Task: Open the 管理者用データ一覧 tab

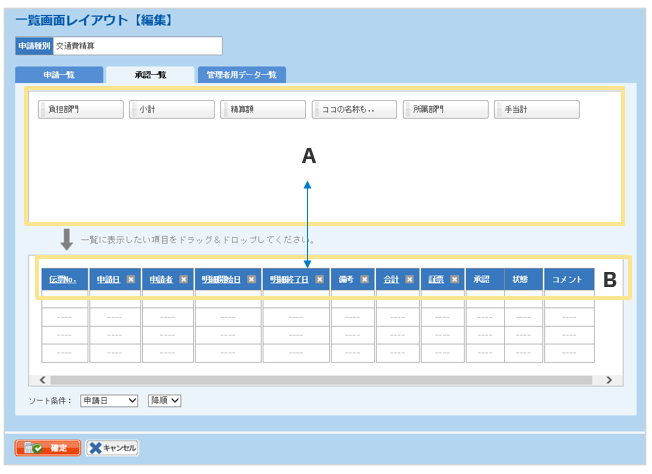Action: pyautogui.click(x=241, y=75)
